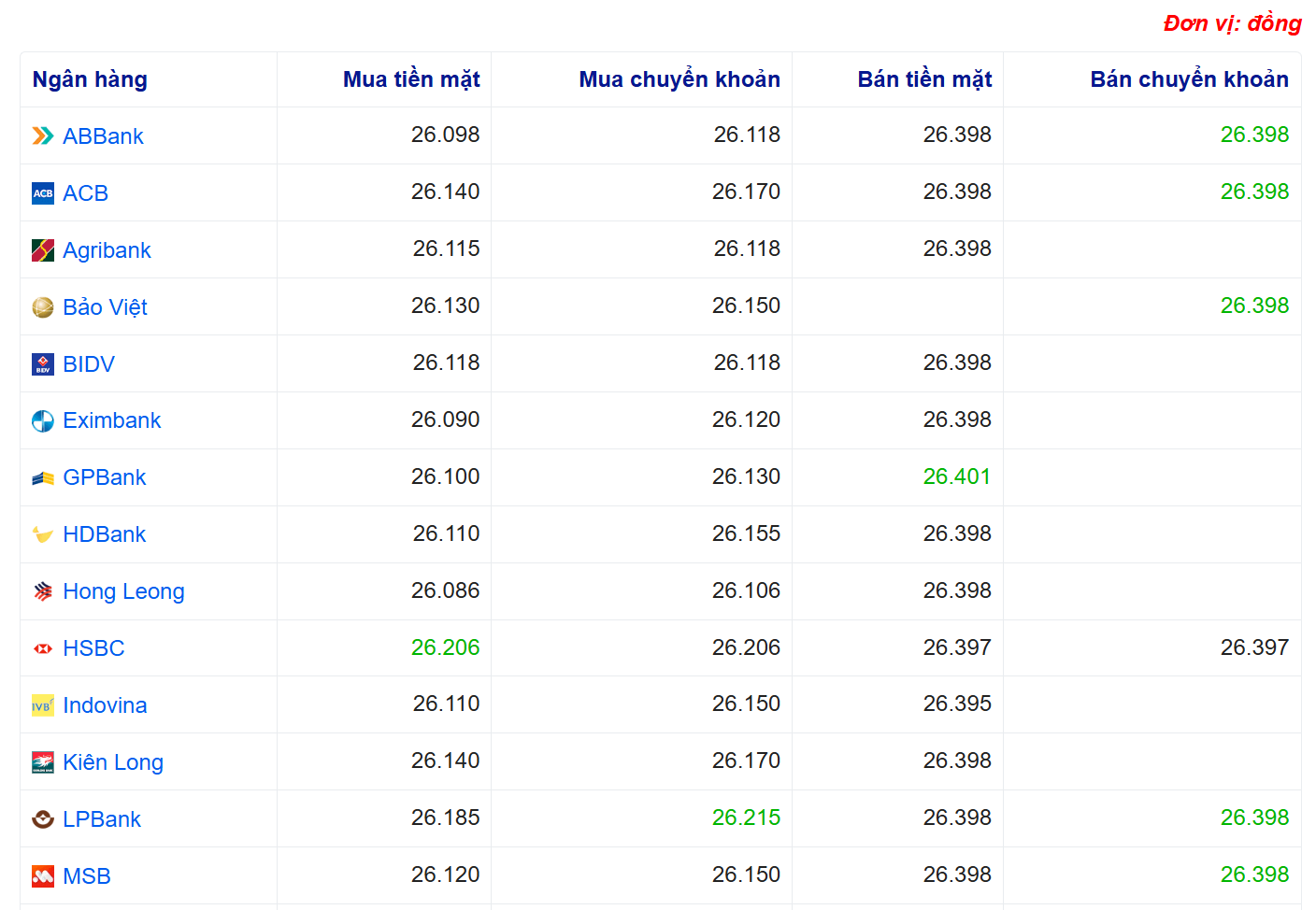Click the ACB bank logo icon
1316x910 pixels.
[43, 193]
